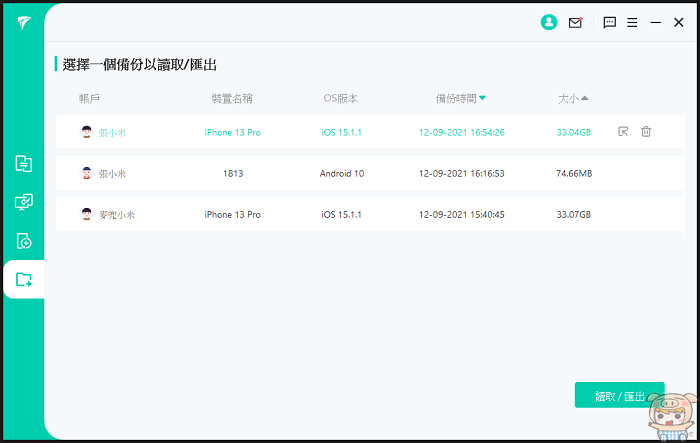The image size is (700, 443).
Task: Click the 裝置名稱 column header
Action: click(231, 98)
